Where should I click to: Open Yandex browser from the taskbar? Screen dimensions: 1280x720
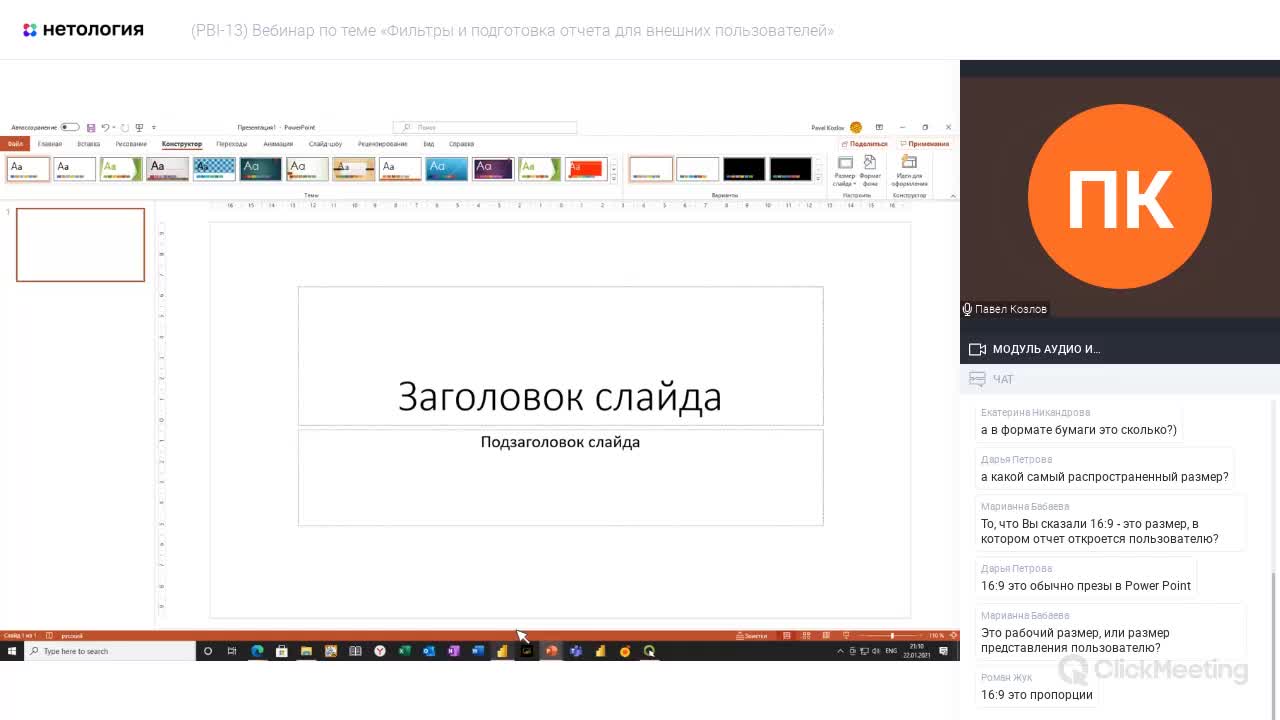point(380,651)
